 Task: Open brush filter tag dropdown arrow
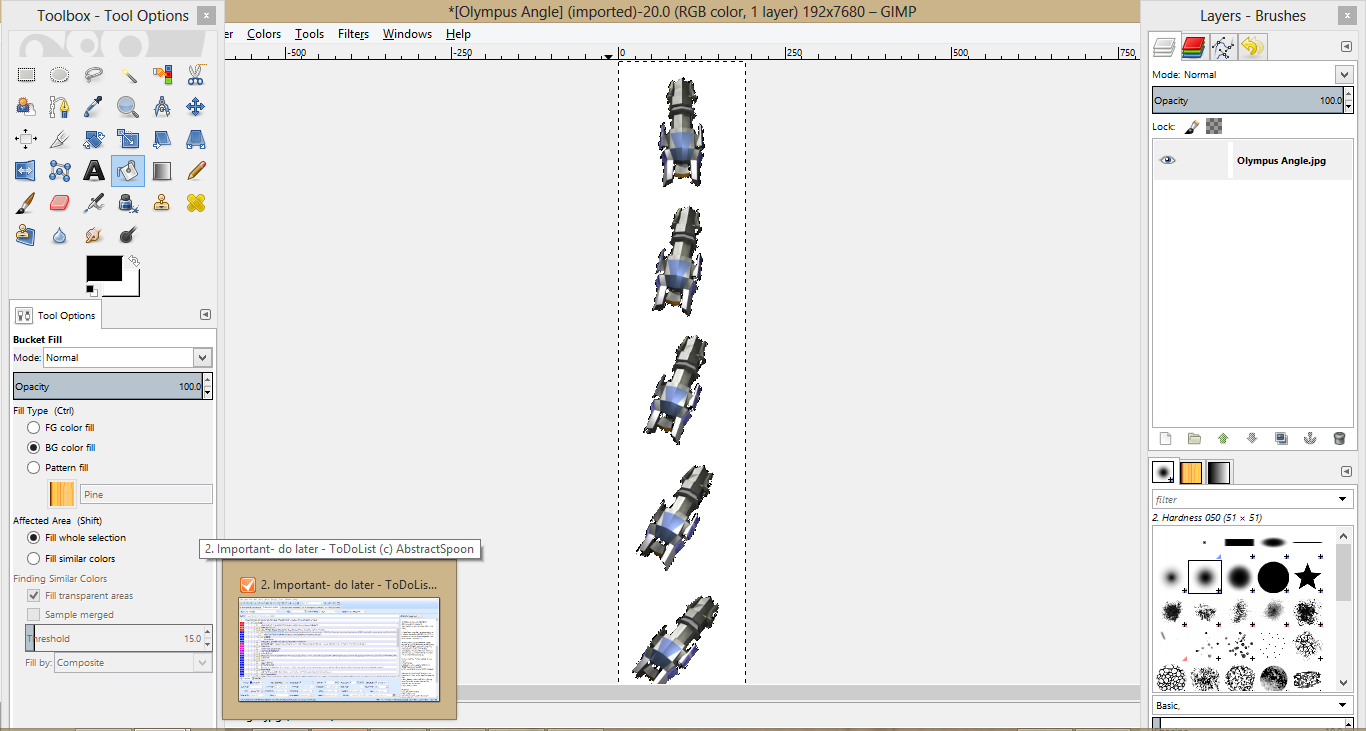1343,499
